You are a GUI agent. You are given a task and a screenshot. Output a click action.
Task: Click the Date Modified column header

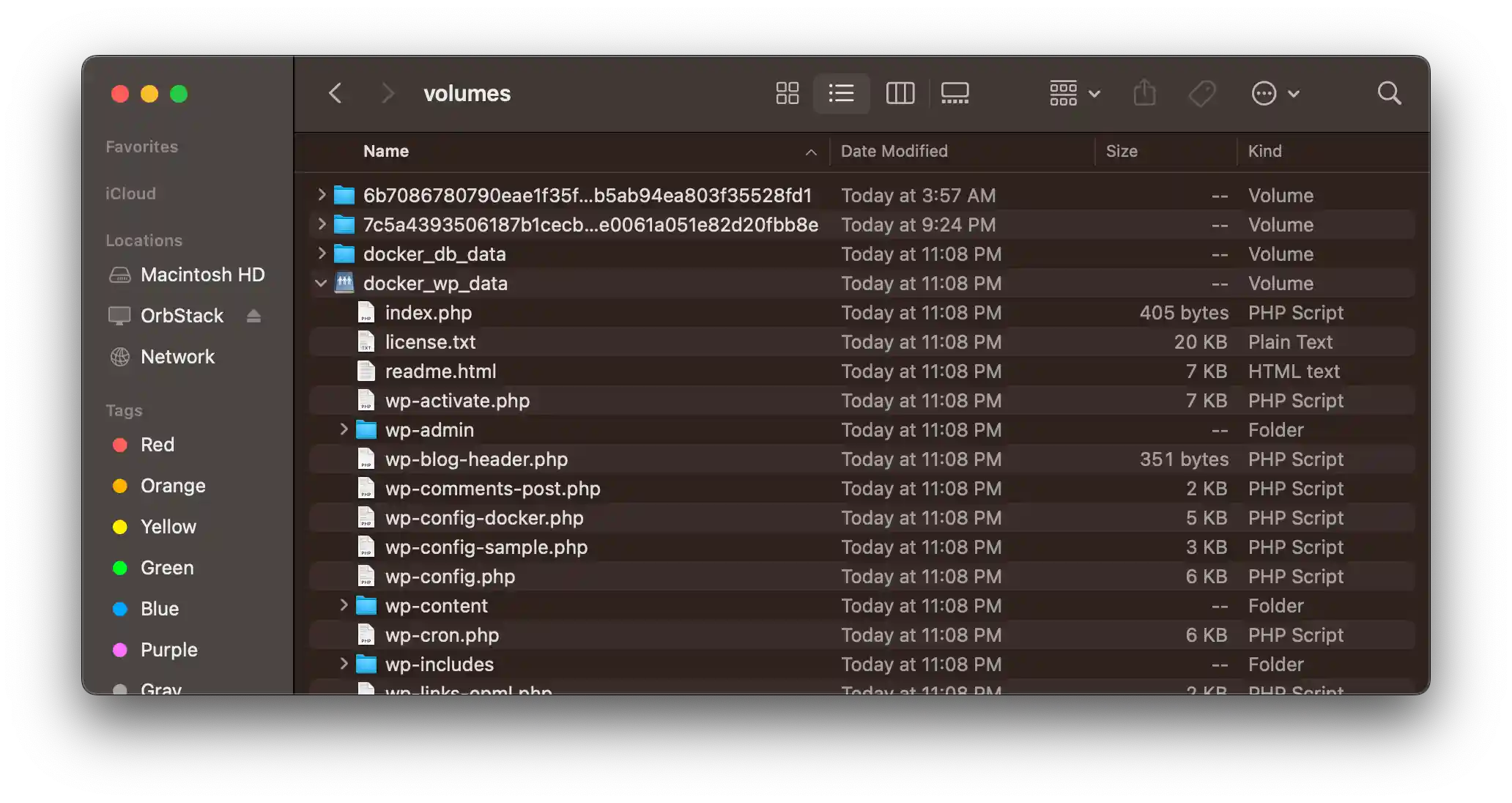(894, 152)
